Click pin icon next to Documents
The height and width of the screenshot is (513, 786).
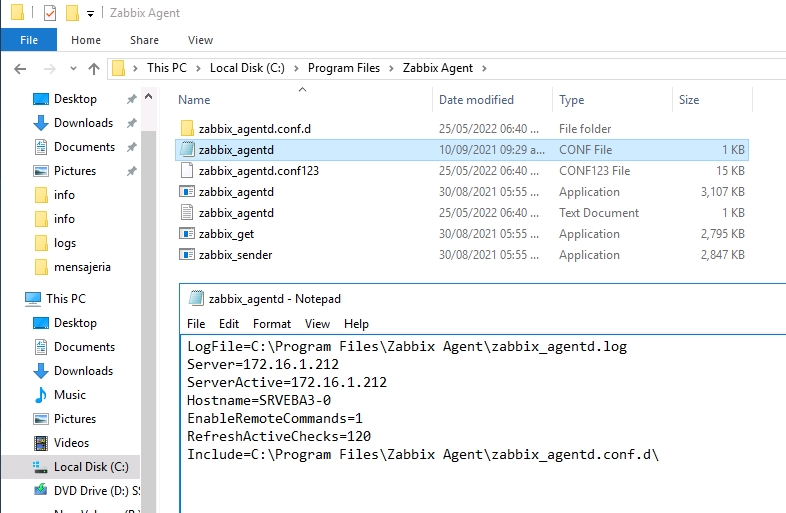pyautogui.click(x=131, y=147)
